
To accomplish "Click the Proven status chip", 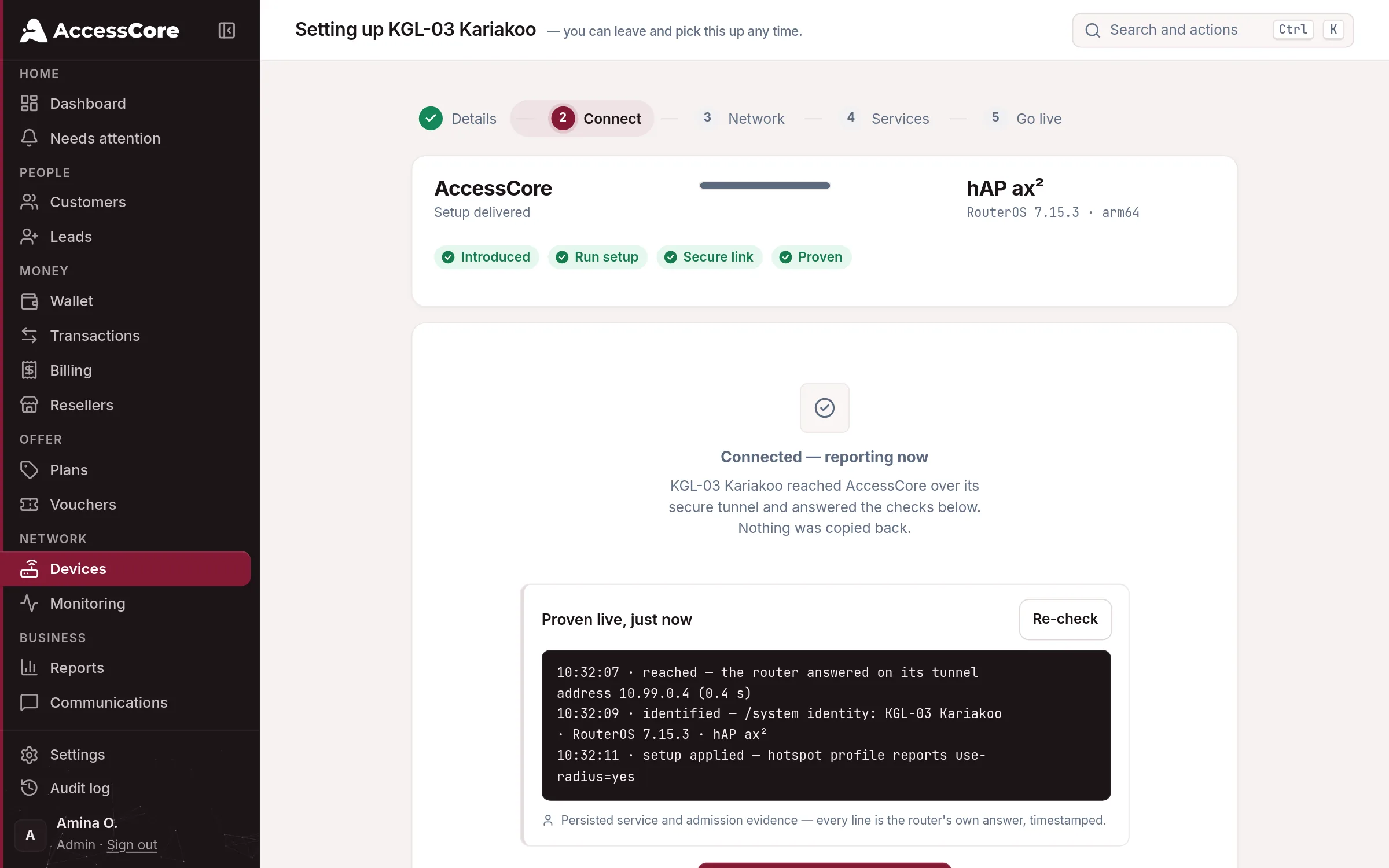I will click(811, 257).
